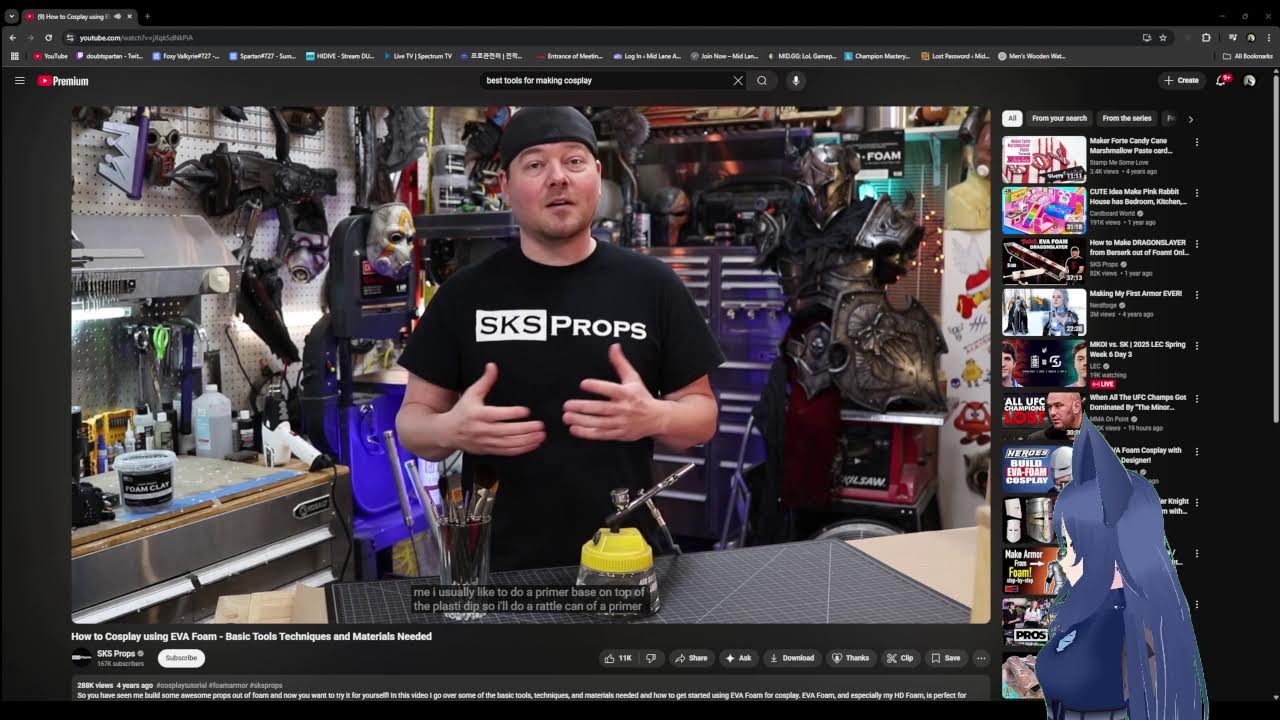Image resolution: width=1280 pixels, height=720 pixels.
Task: Click the Ask button
Action: (738, 658)
